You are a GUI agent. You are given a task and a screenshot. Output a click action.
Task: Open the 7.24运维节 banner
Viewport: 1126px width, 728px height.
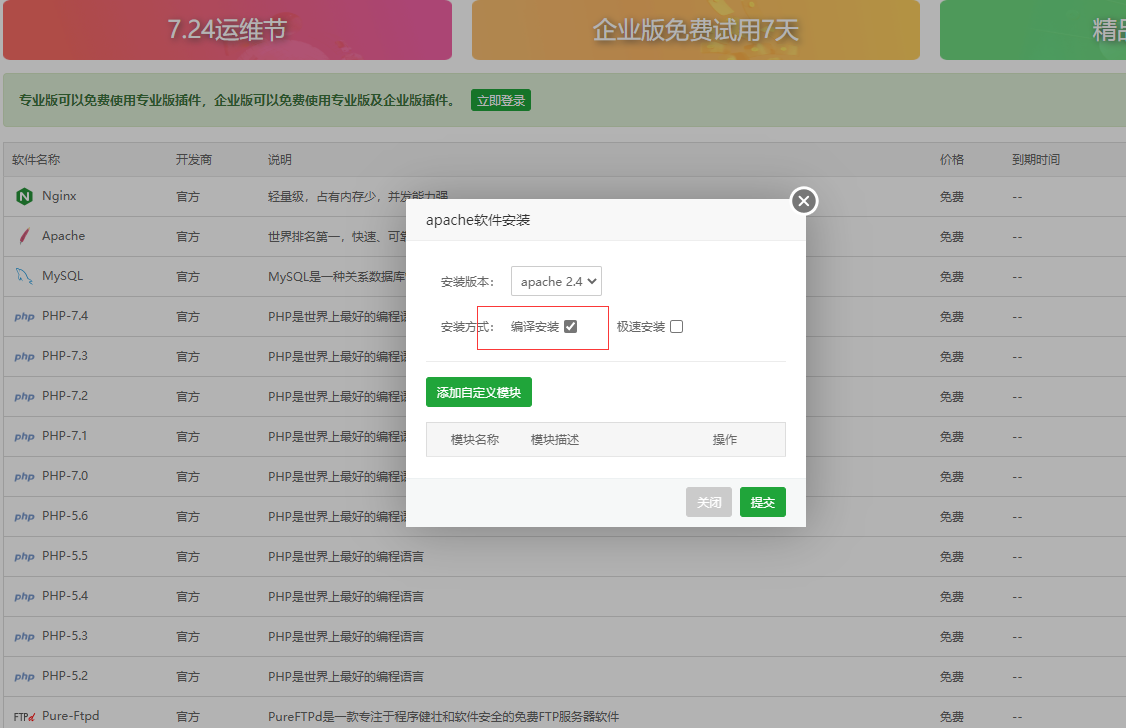(228, 29)
